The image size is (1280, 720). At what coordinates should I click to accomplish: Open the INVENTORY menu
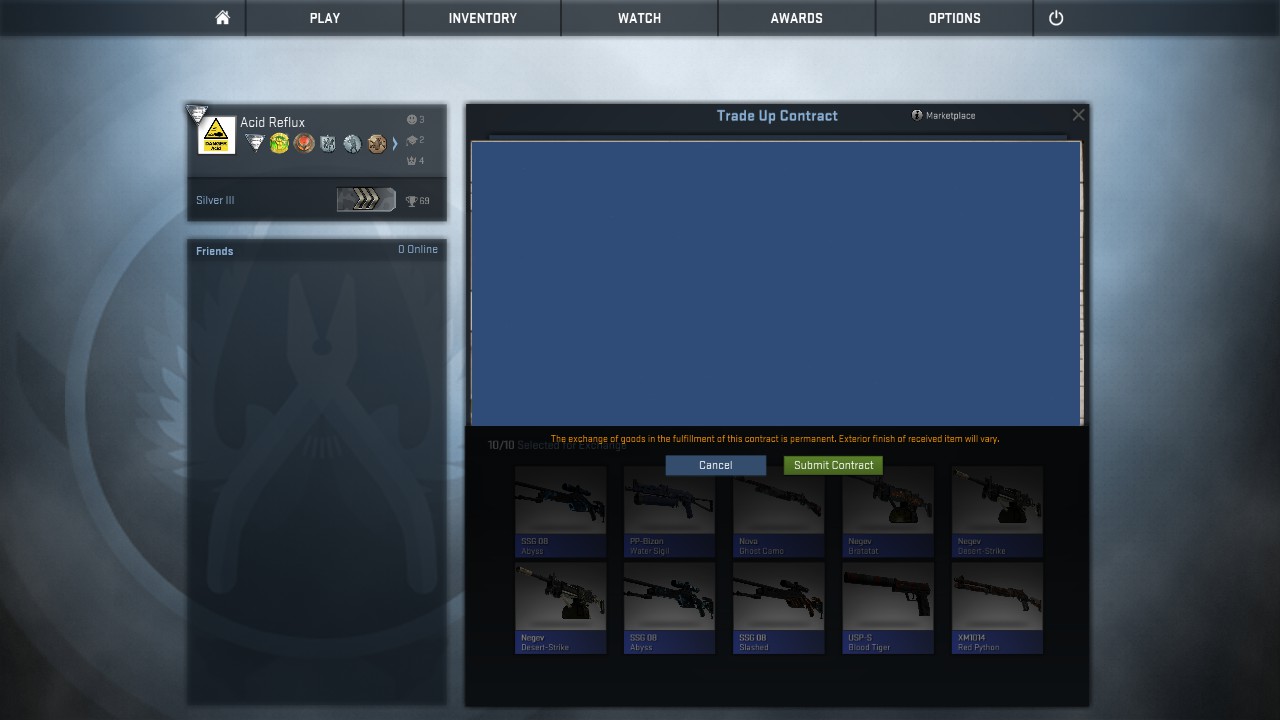click(483, 18)
